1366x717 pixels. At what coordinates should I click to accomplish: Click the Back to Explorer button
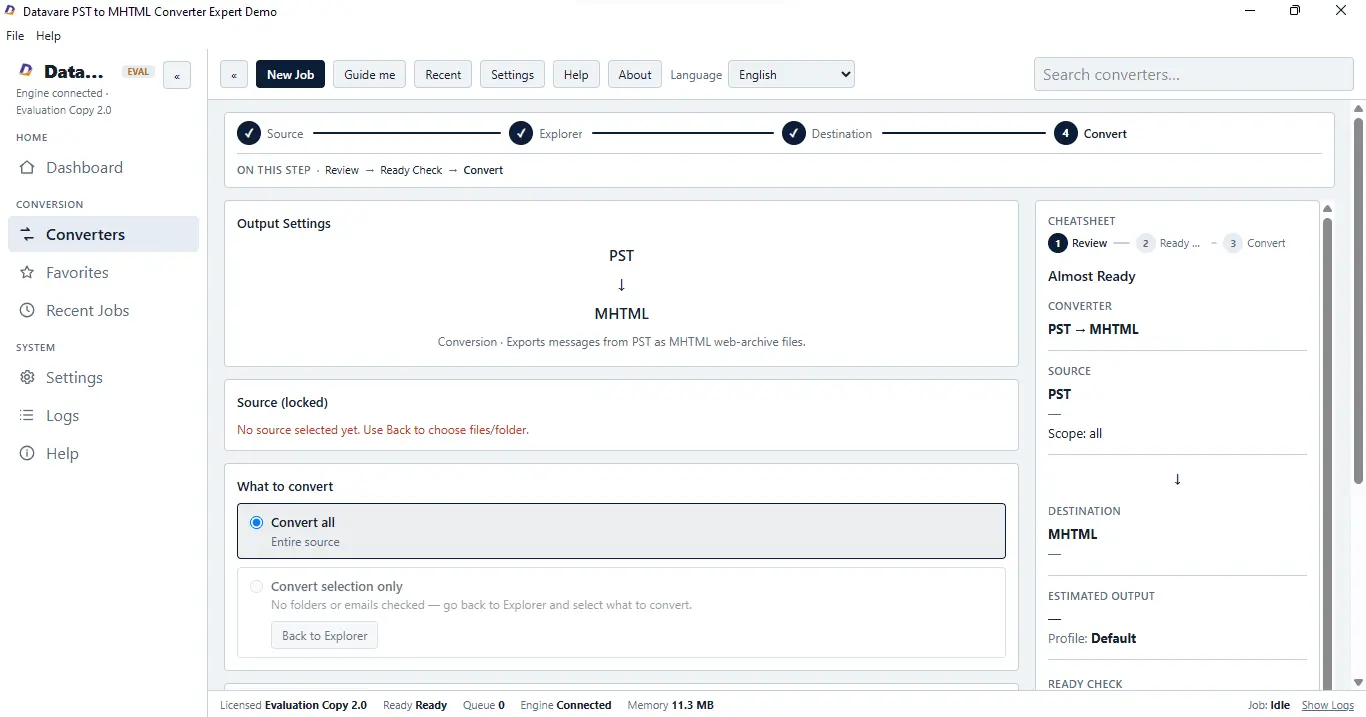tap(324, 636)
